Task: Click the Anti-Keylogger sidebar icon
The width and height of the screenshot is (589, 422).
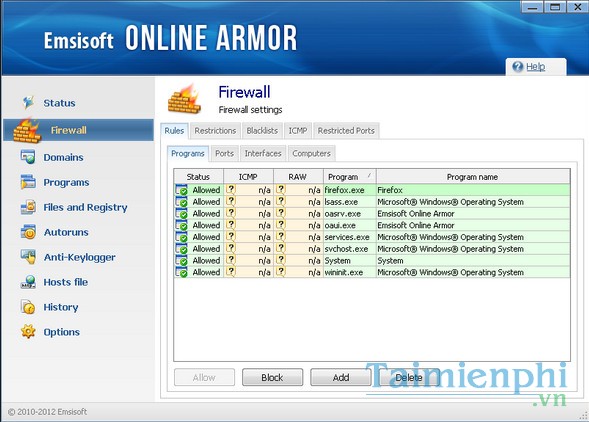Action: 28,257
